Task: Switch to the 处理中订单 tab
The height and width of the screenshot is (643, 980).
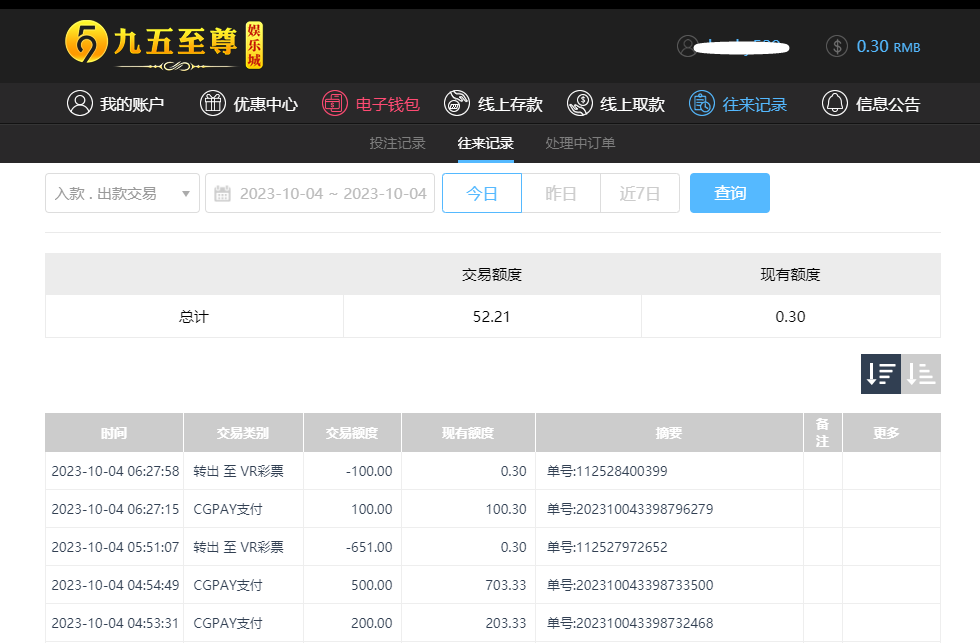Action: [580, 143]
